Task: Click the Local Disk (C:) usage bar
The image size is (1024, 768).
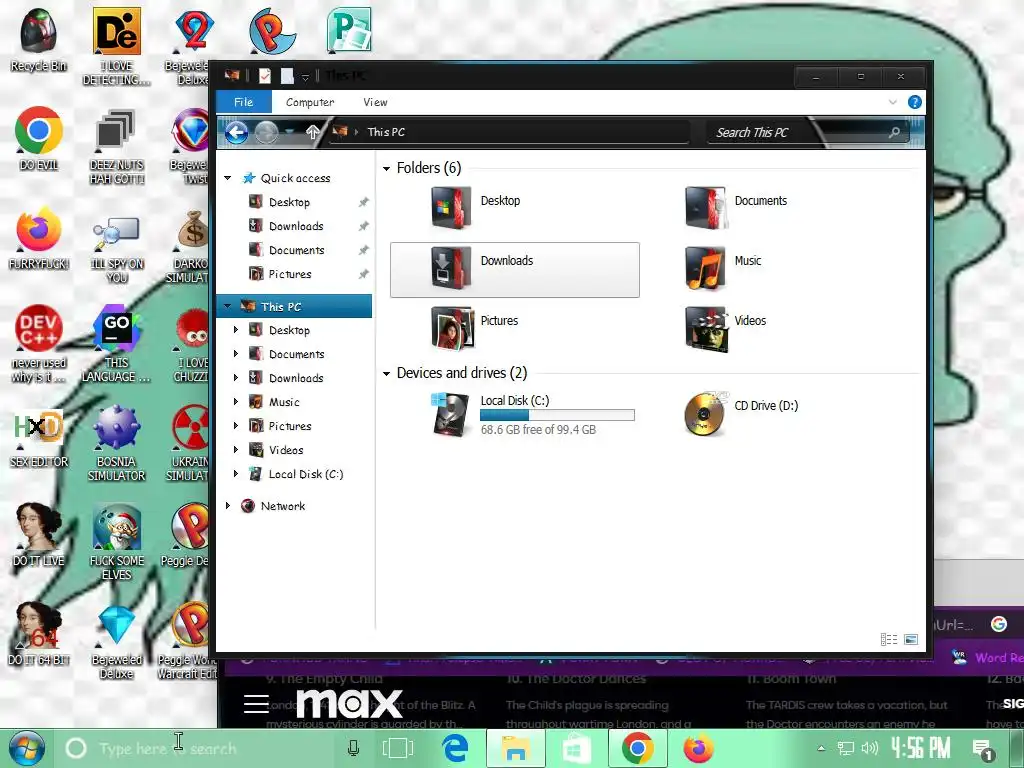Action: coord(557,415)
